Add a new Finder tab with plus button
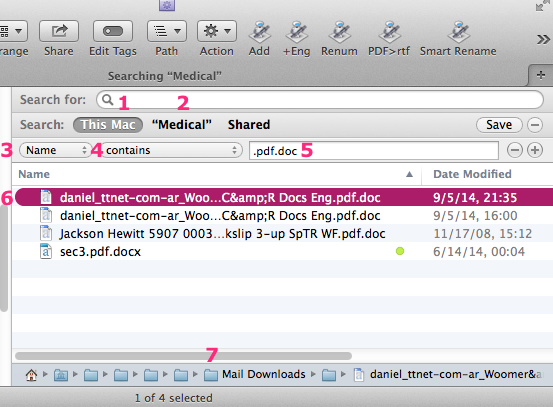 [541, 75]
